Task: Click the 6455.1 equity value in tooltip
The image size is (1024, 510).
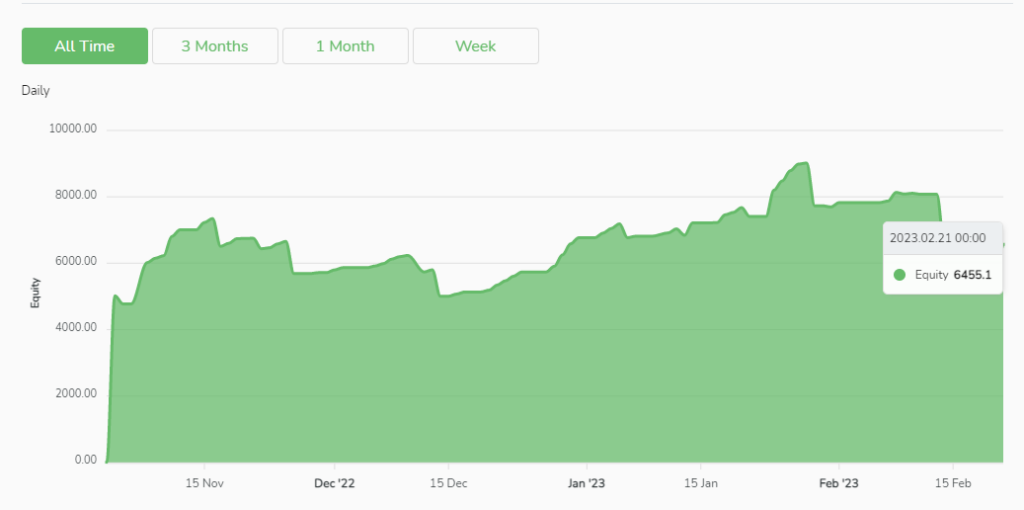Action: click(x=973, y=275)
